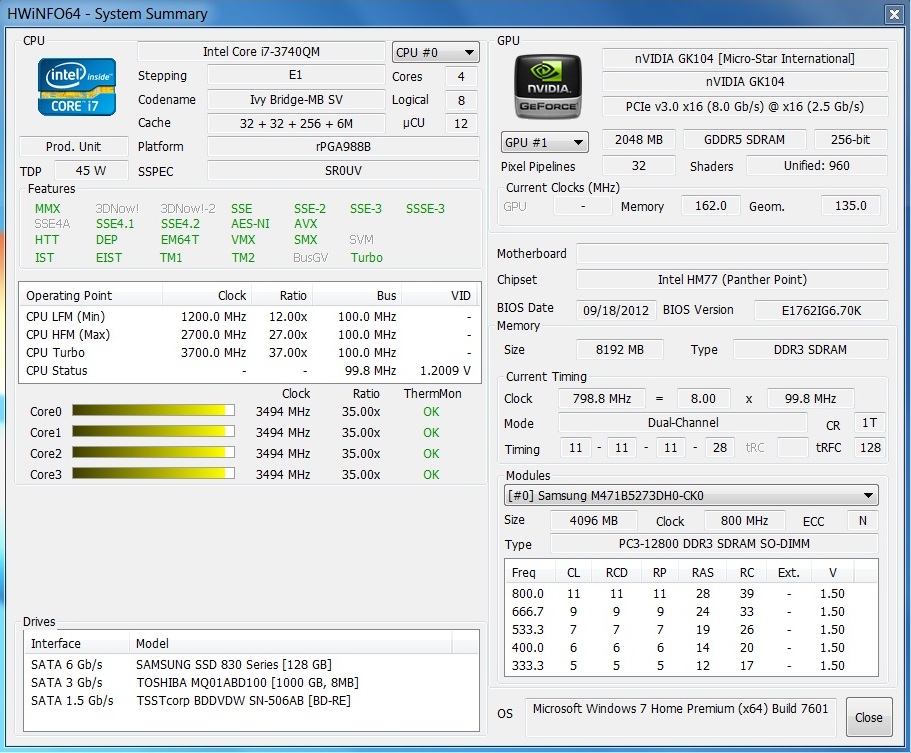Screen dimensions: 911x753
Task: Click the tRFC value 128 field
Action: 870,447
